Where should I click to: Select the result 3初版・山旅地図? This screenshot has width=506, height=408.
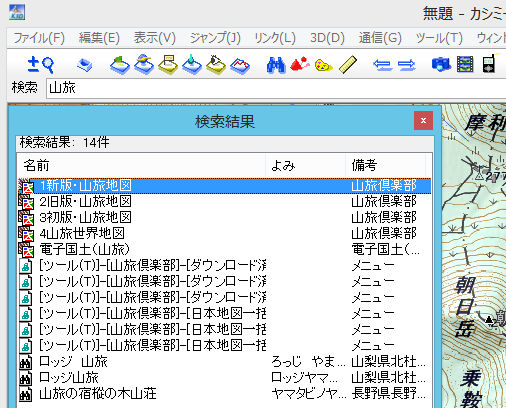click(x=225, y=218)
